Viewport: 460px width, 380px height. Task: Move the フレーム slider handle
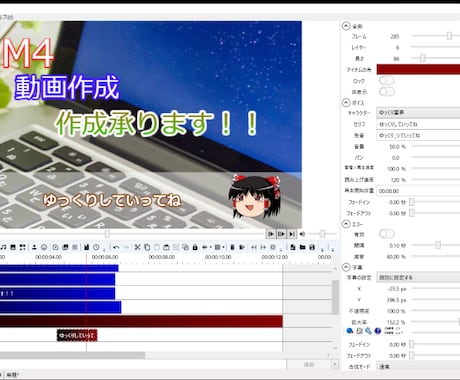pyautogui.click(x=449, y=36)
